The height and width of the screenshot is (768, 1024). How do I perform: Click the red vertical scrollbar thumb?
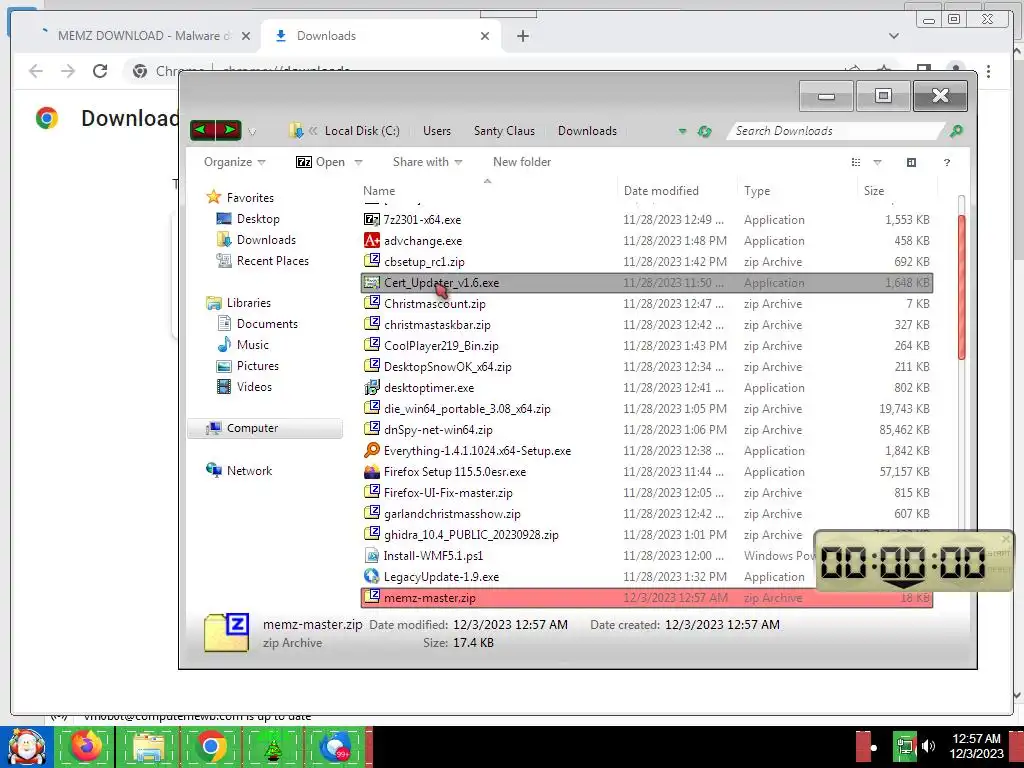961,287
